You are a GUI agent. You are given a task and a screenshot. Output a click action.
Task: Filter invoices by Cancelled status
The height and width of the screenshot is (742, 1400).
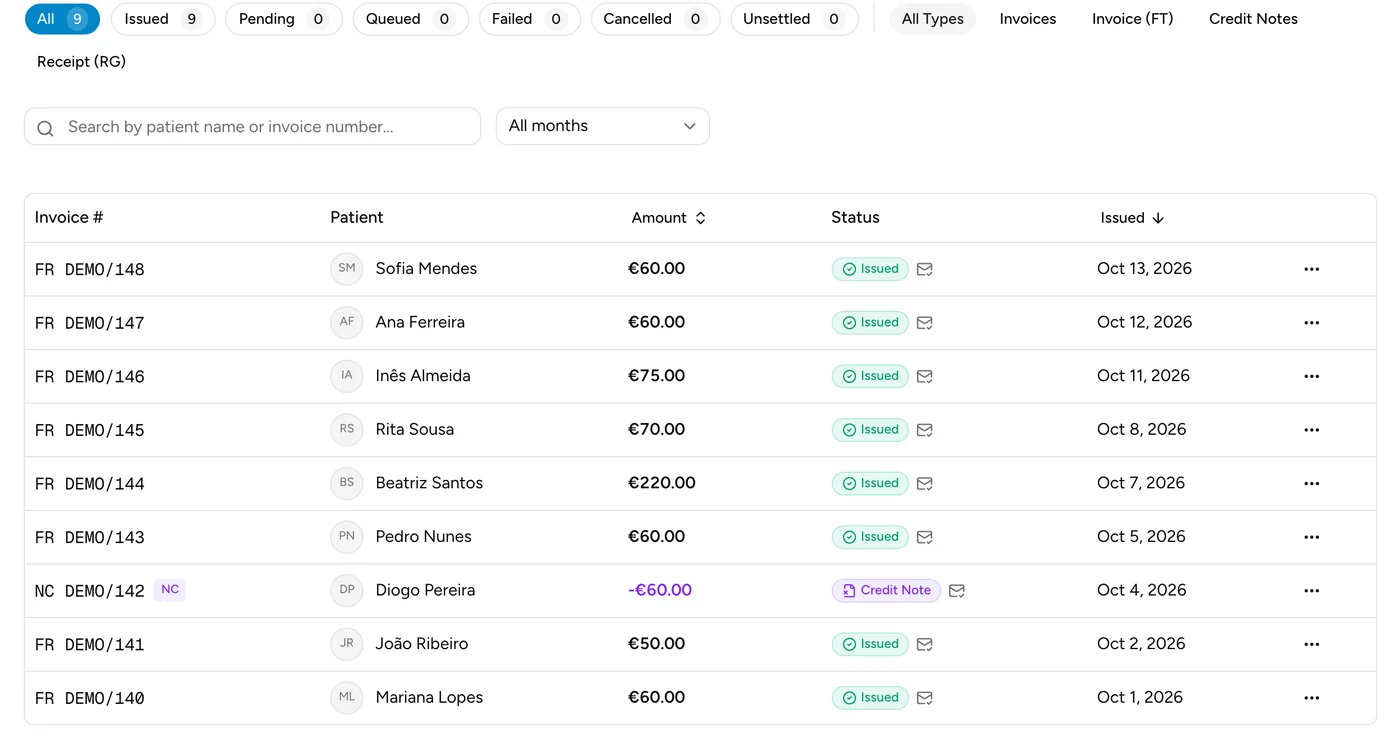656,19
